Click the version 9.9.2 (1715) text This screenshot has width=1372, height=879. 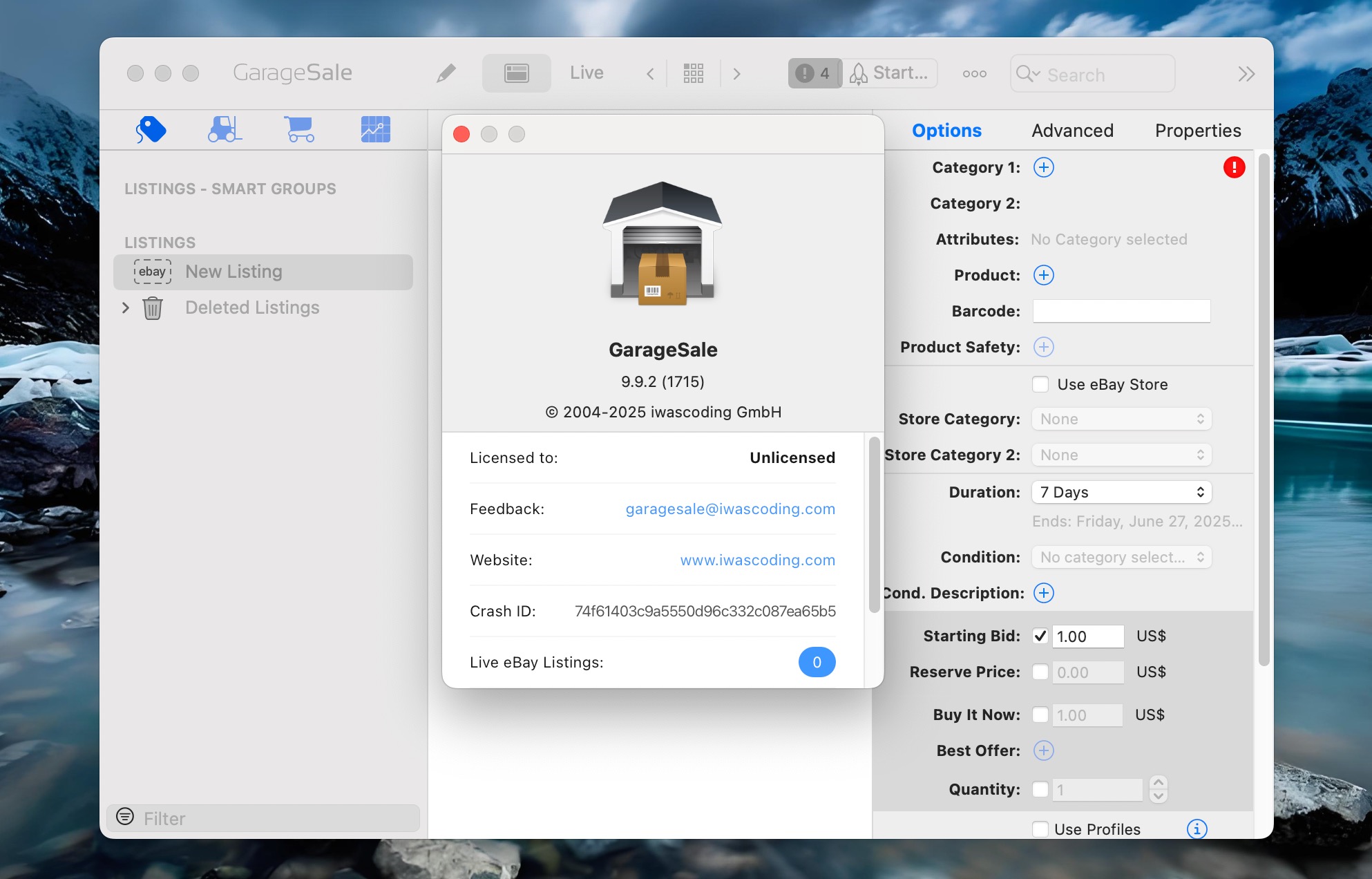[x=663, y=381]
